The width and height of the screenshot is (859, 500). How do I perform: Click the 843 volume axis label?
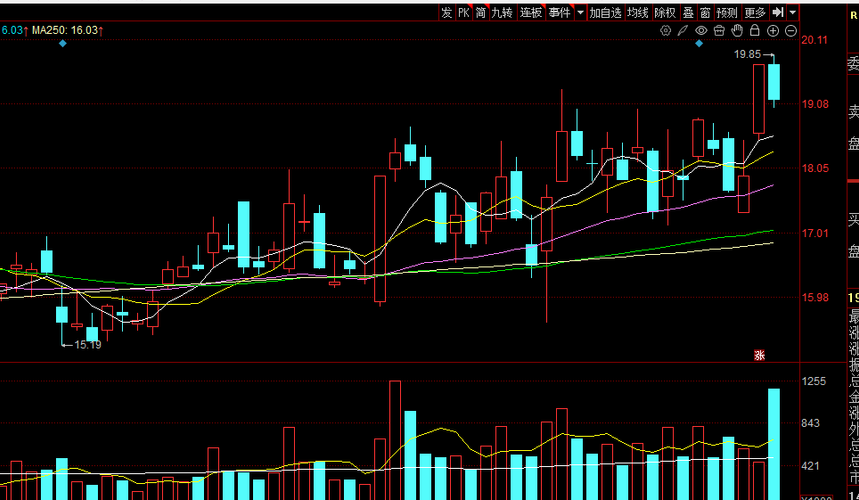click(810, 423)
